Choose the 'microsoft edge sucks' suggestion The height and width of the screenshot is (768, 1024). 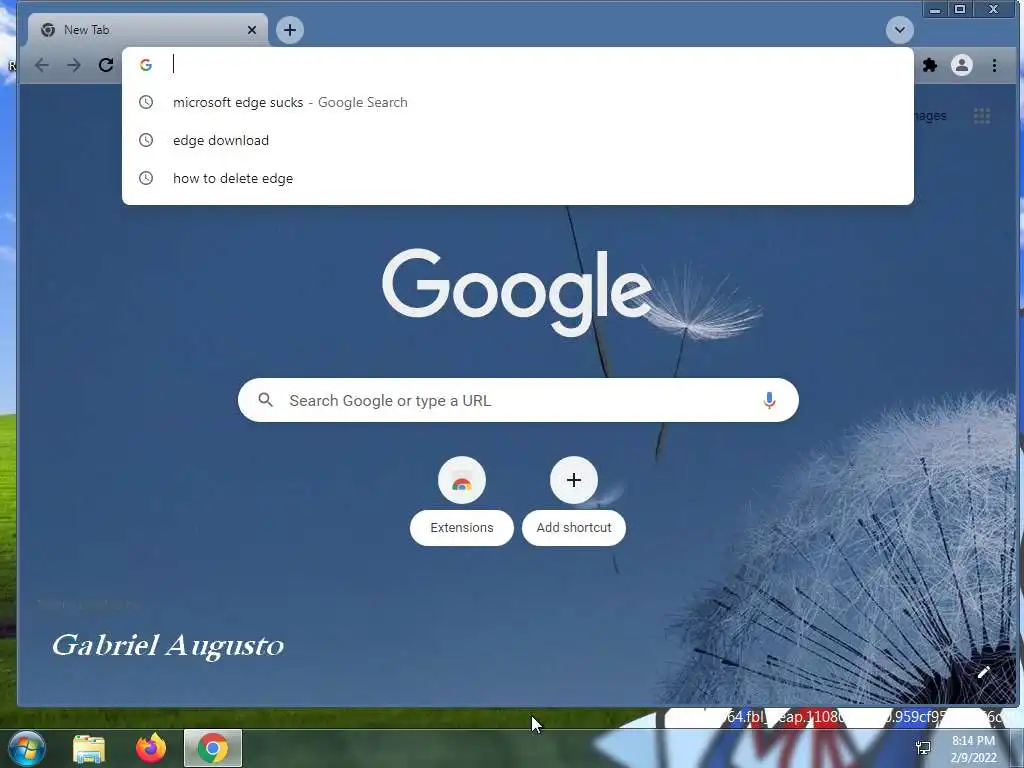[517, 103]
